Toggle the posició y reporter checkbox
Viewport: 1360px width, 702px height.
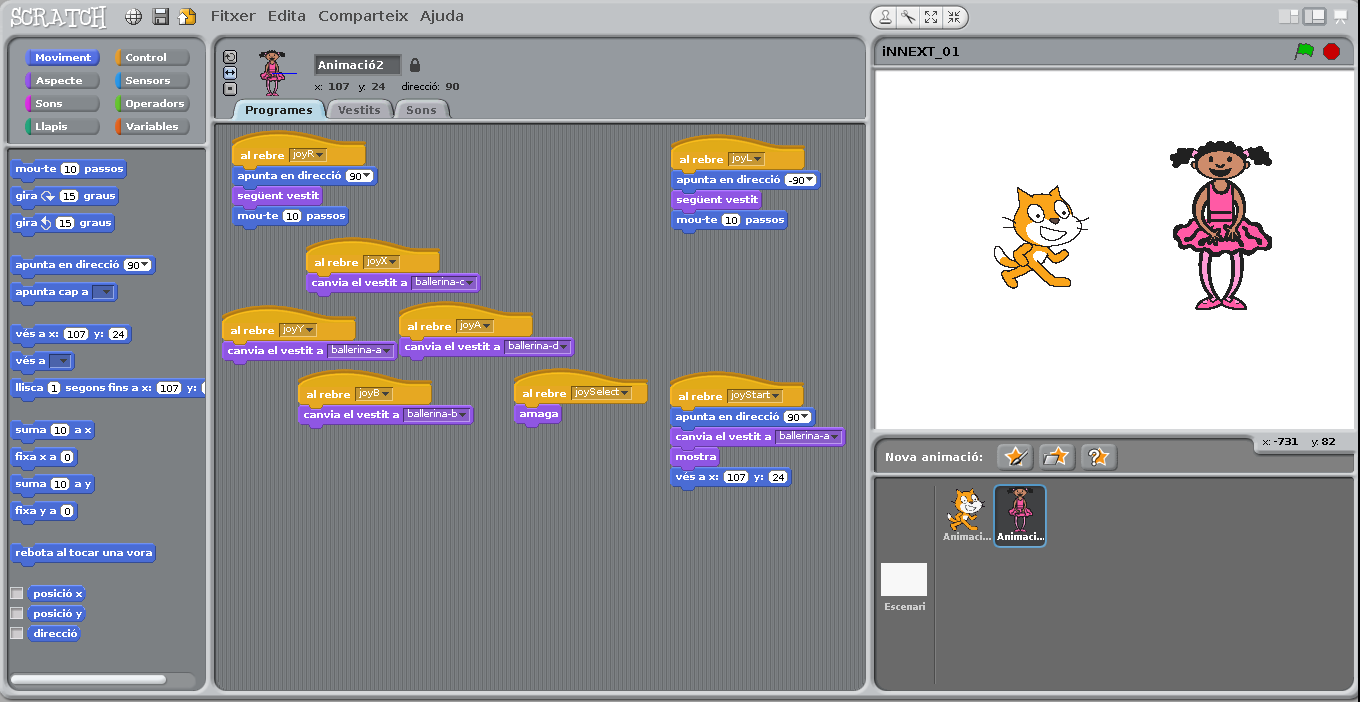(x=17, y=613)
